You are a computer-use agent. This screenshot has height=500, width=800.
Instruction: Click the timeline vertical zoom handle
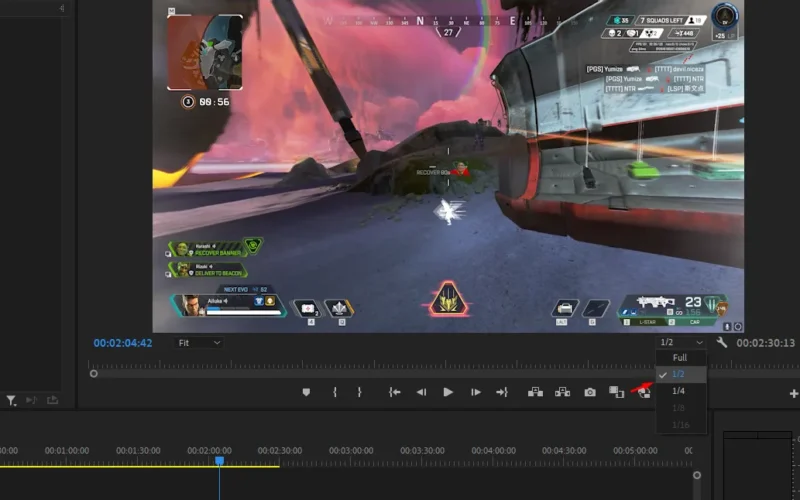[x=697, y=475]
